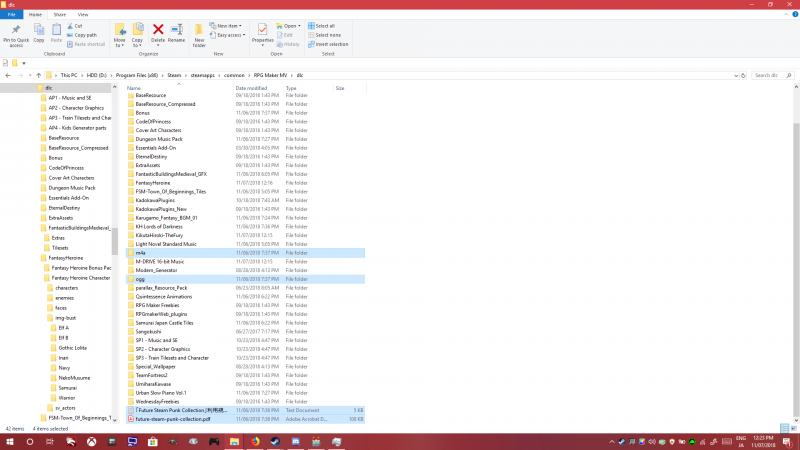This screenshot has width=800, height=450.
Task: Expand the Open button dropdown
Action: pyautogui.click(x=299, y=26)
